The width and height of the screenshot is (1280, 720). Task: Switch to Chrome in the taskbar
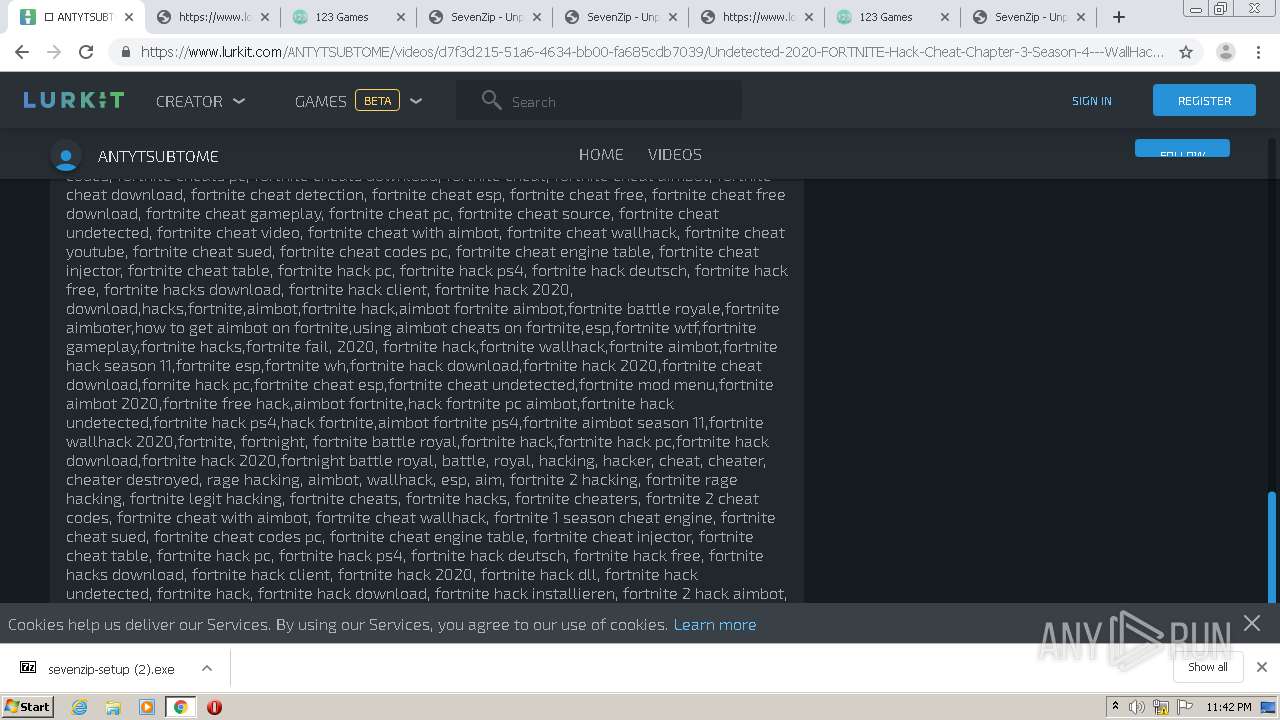tap(180, 707)
